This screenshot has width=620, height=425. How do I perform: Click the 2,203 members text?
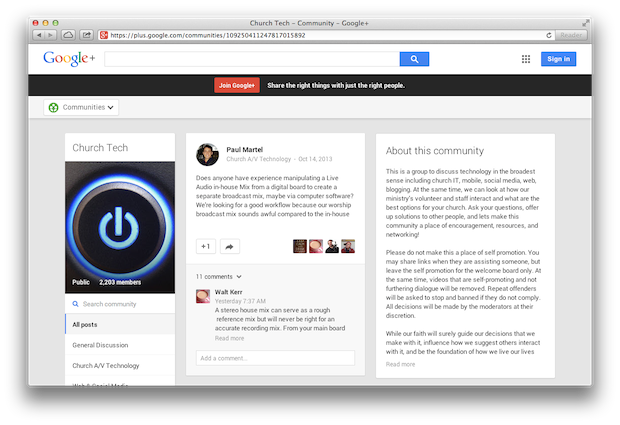click(x=120, y=282)
